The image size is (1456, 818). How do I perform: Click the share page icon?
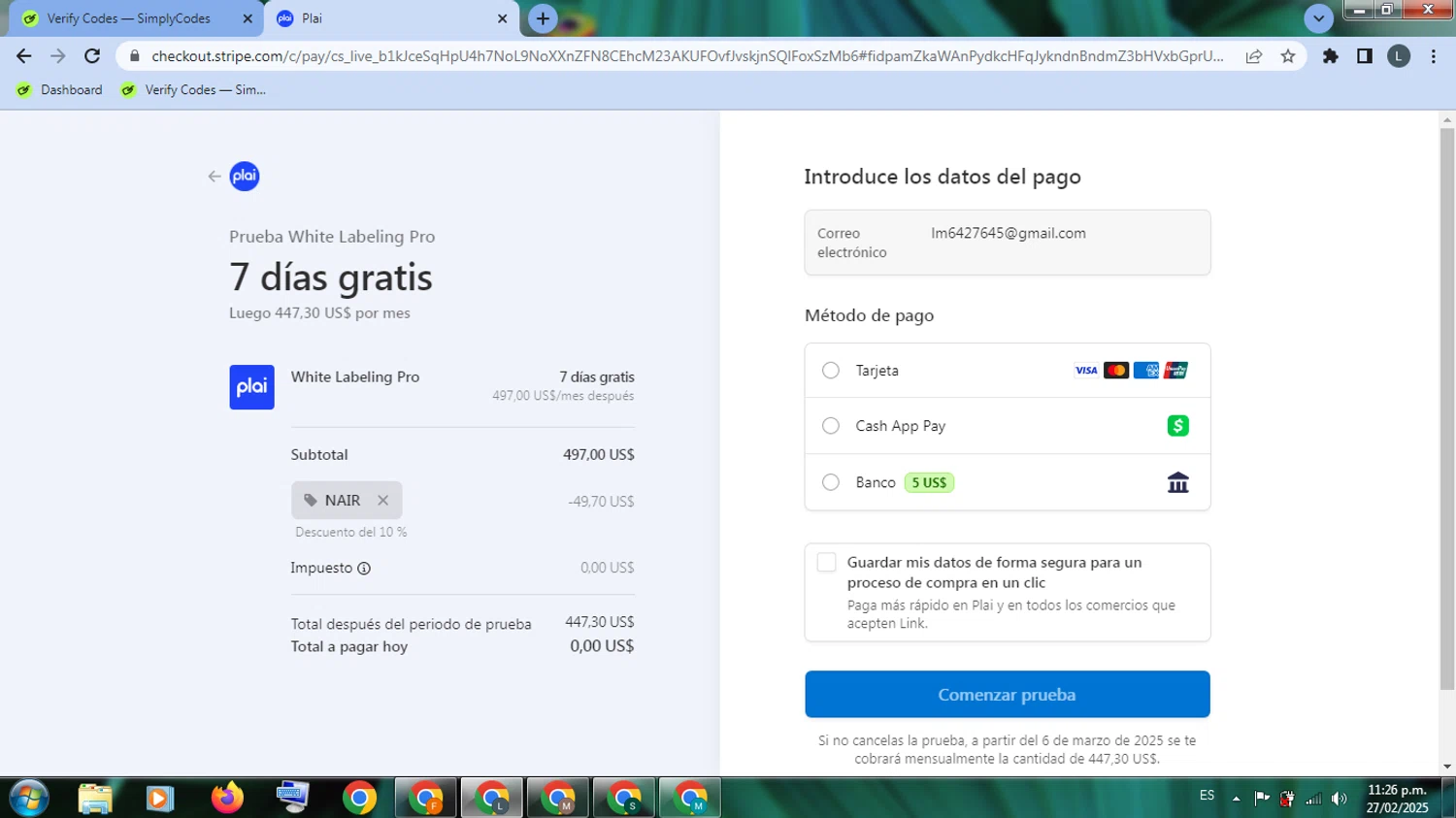pos(1254,56)
